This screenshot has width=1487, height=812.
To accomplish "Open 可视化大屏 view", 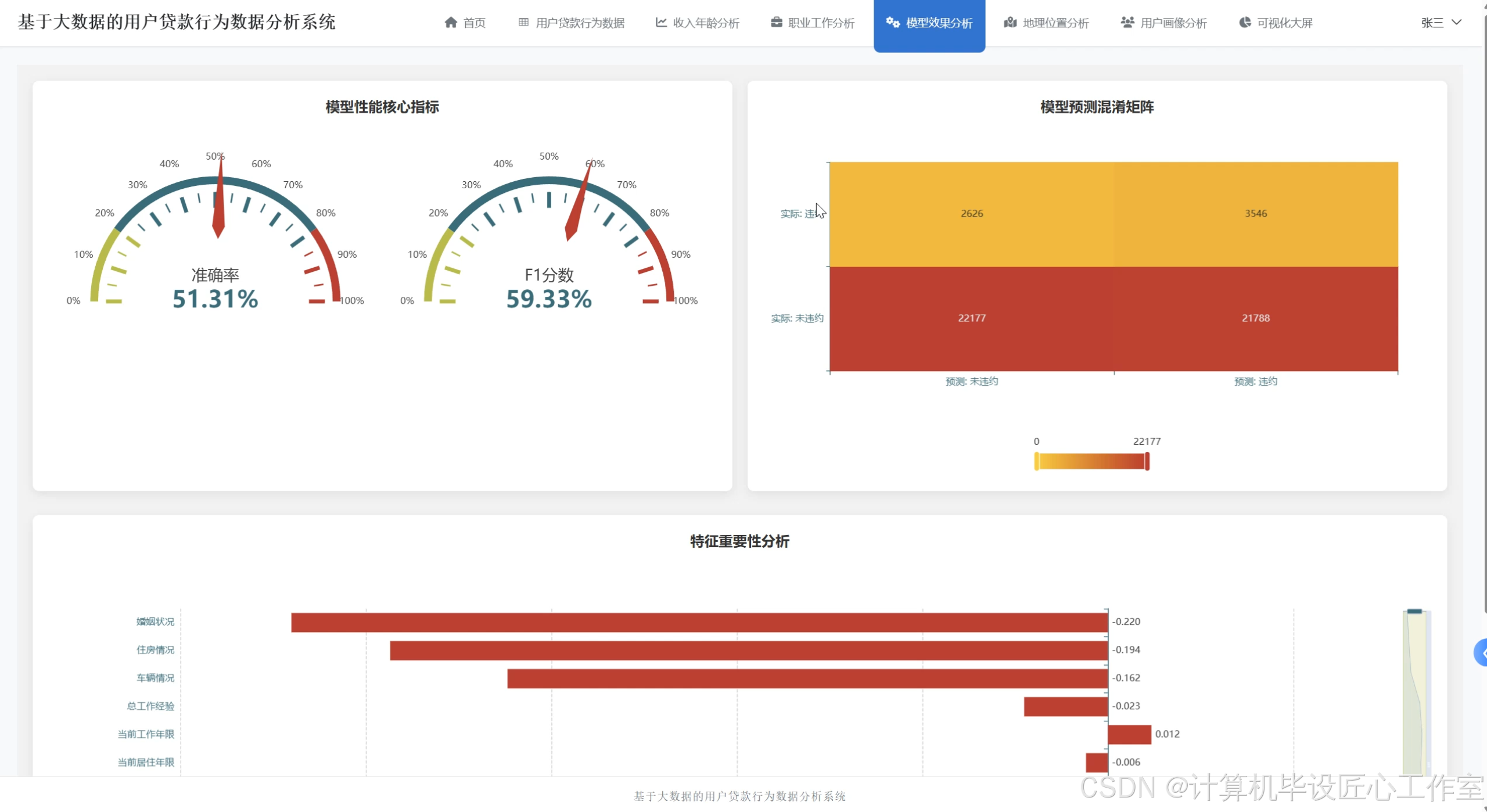I will coord(1276,23).
